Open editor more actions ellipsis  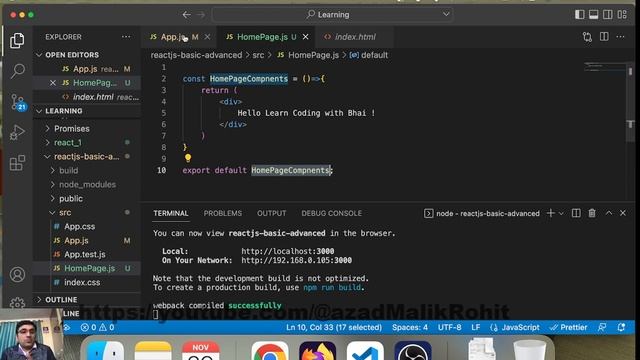click(x=620, y=37)
